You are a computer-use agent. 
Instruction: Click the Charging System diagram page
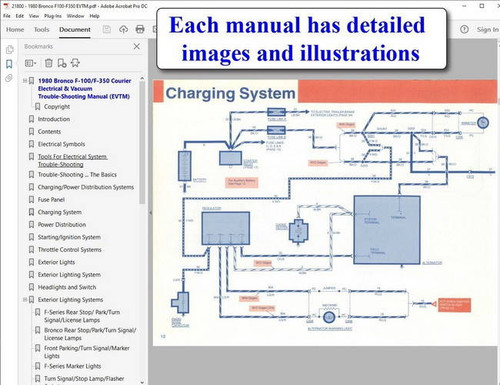tap(325, 213)
